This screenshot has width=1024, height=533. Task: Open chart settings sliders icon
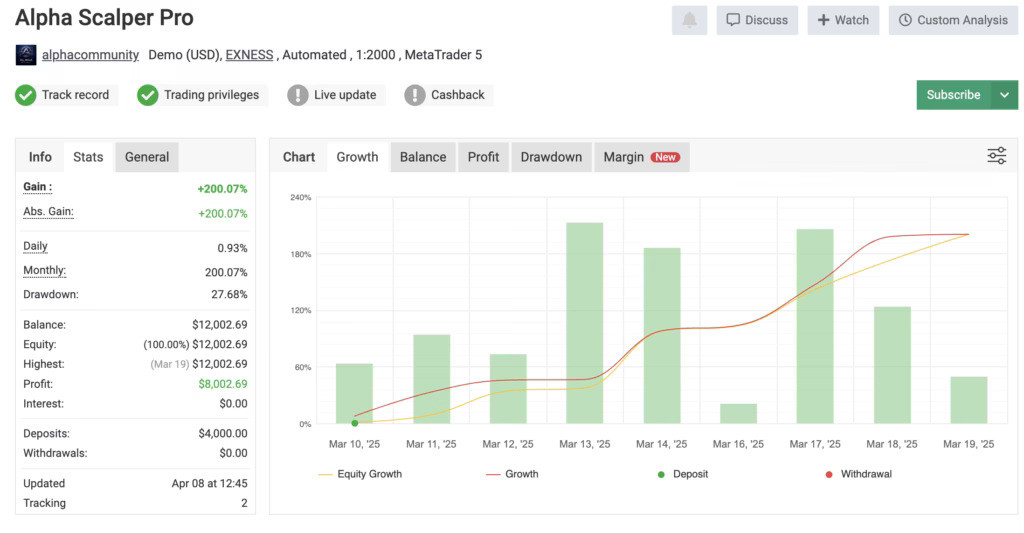(996, 156)
